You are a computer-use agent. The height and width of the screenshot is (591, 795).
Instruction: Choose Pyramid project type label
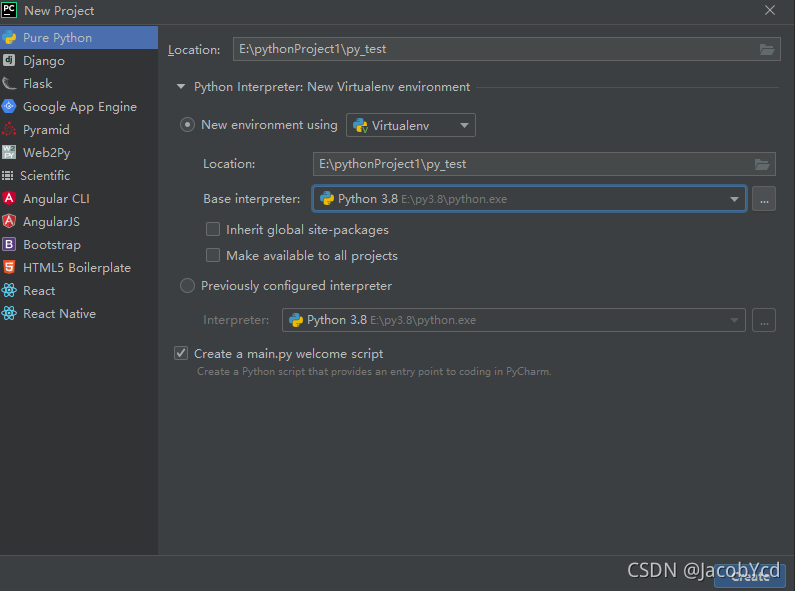(x=46, y=130)
